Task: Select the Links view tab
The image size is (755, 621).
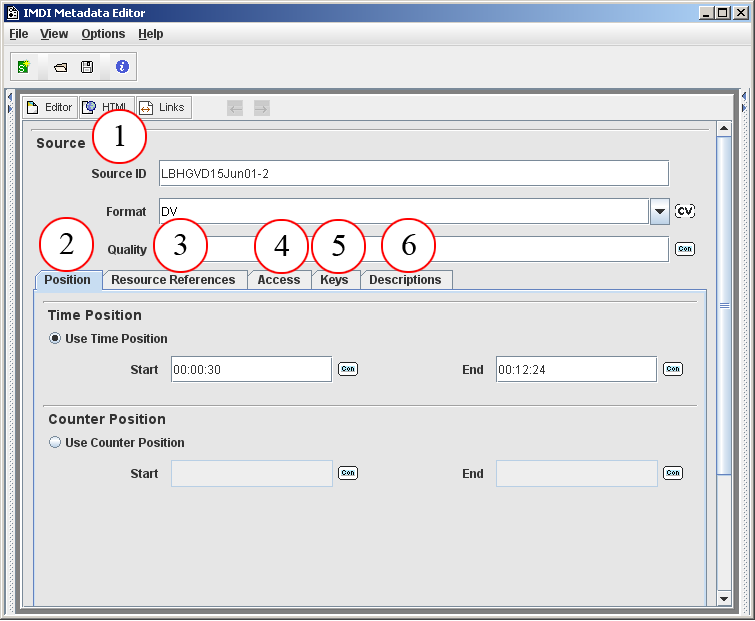Action: point(164,107)
